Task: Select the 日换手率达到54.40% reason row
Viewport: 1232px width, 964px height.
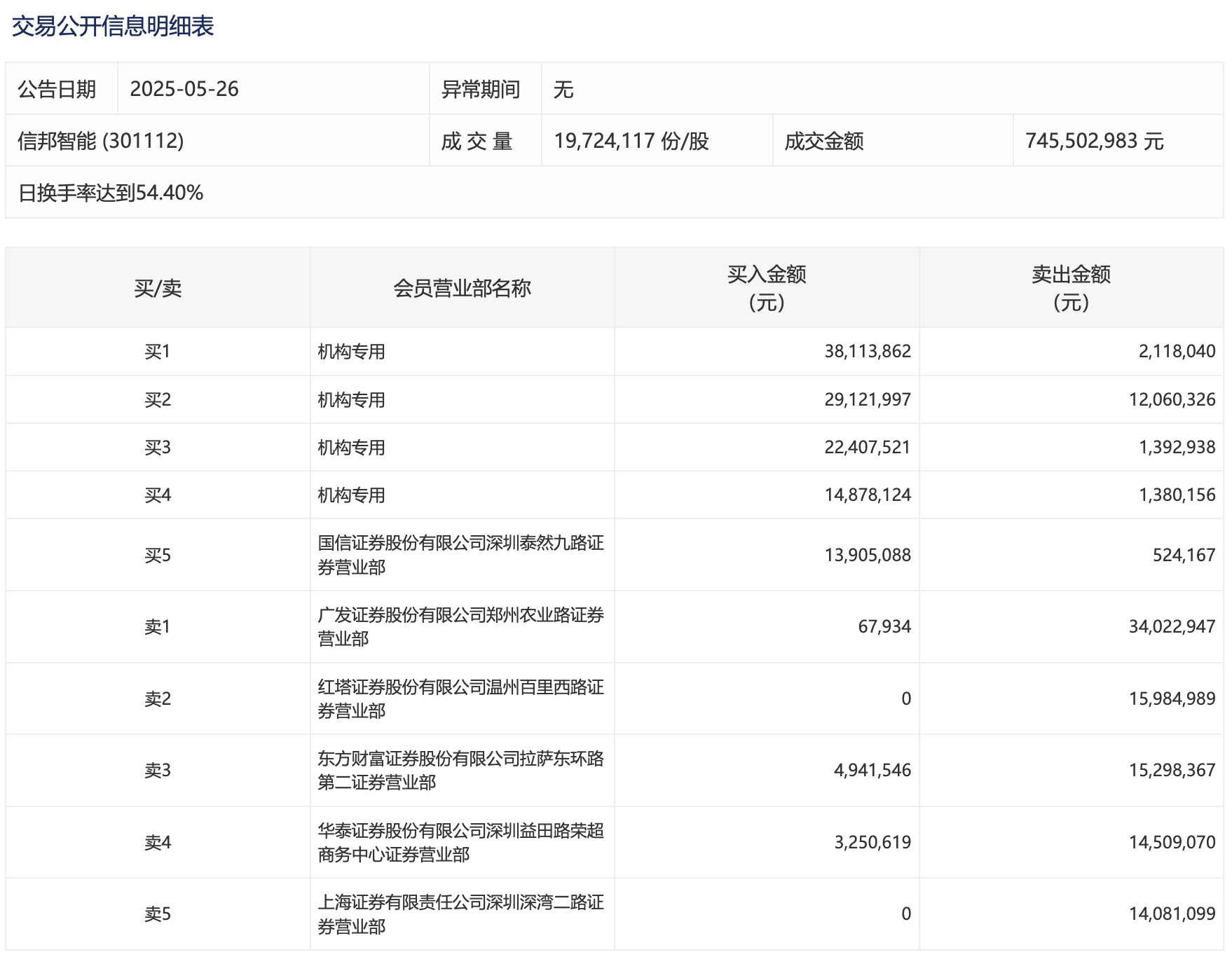Action: 111,193
